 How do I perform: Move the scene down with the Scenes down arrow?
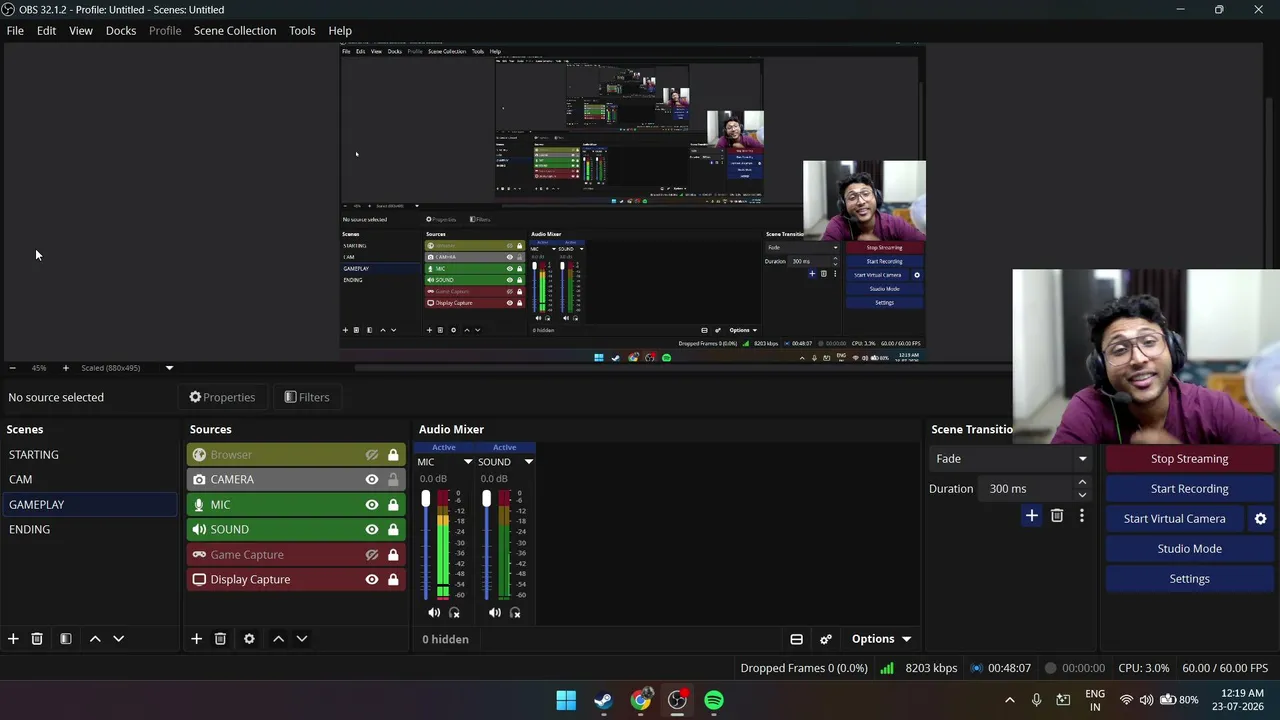[x=118, y=639]
